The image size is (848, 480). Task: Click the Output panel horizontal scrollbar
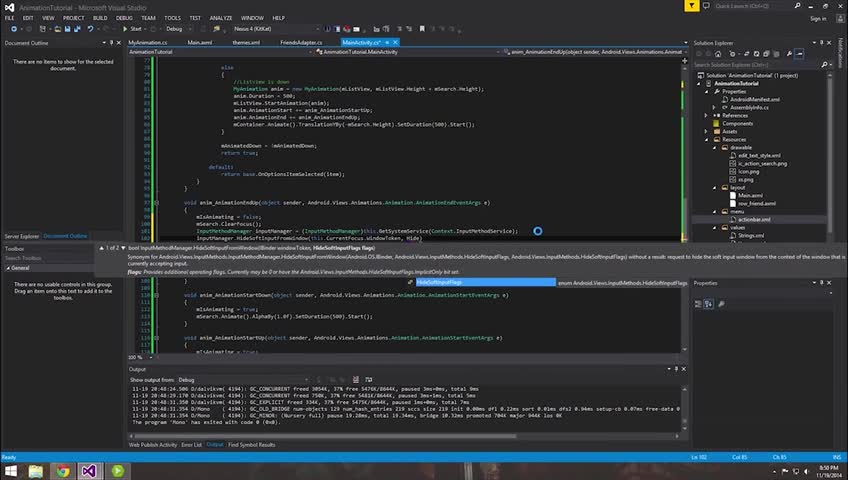click(x=324, y=436)
